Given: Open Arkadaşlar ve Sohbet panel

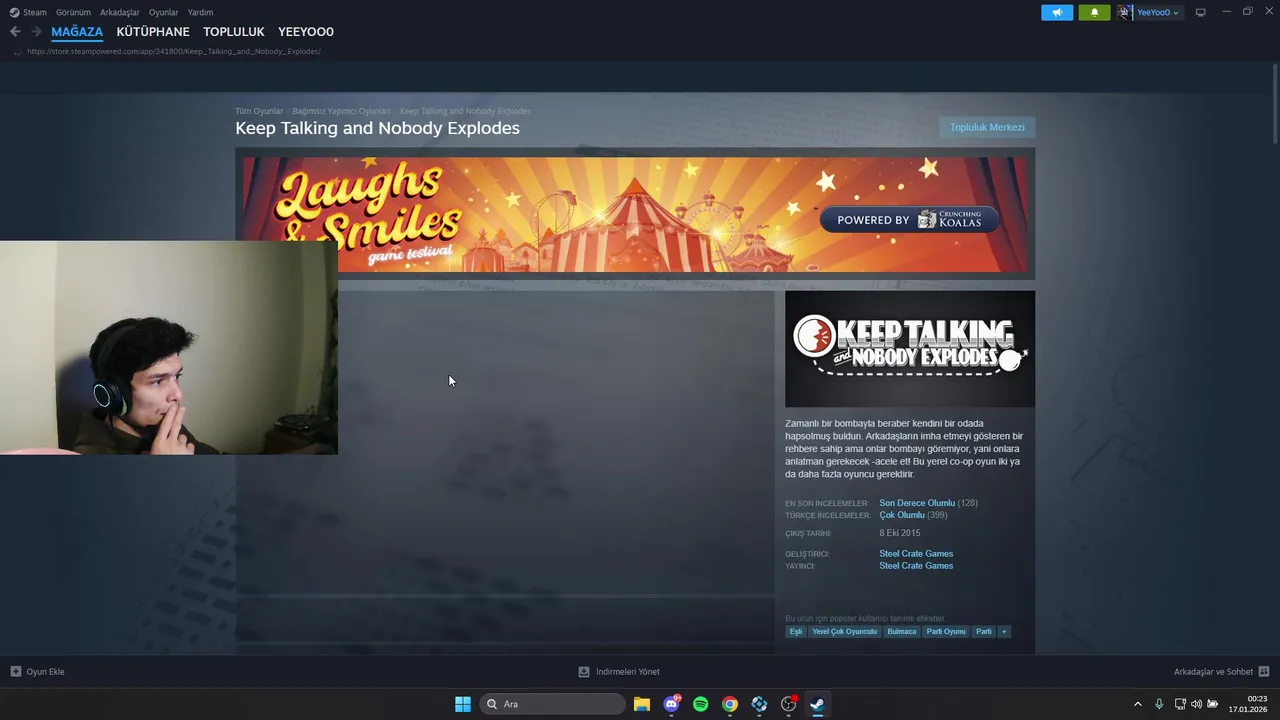Looking at the screenshot, I should (1221, 672).
